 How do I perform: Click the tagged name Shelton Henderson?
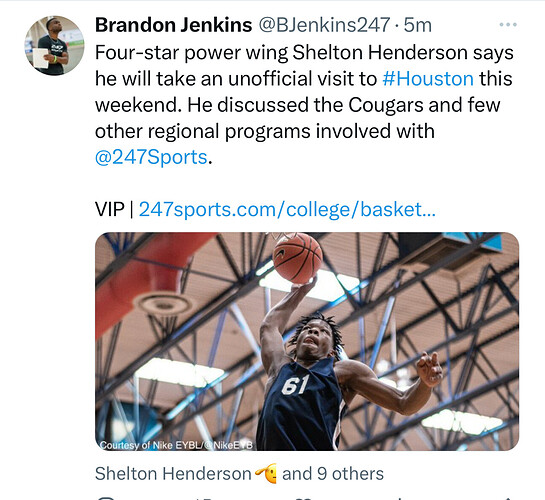(173, 474)
